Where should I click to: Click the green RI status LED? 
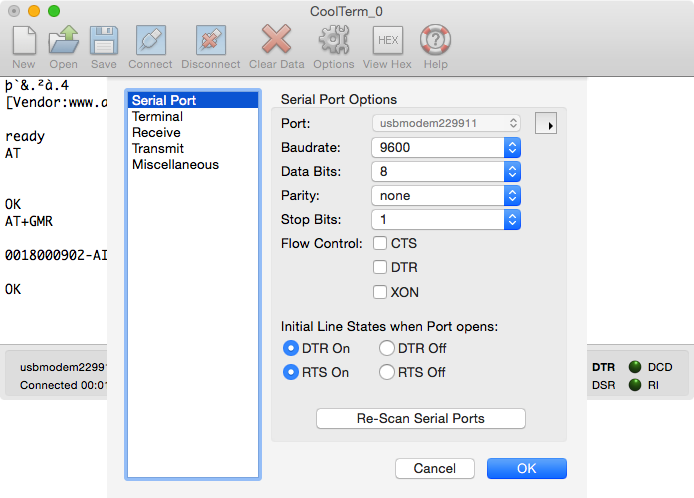tap(635, 385)
